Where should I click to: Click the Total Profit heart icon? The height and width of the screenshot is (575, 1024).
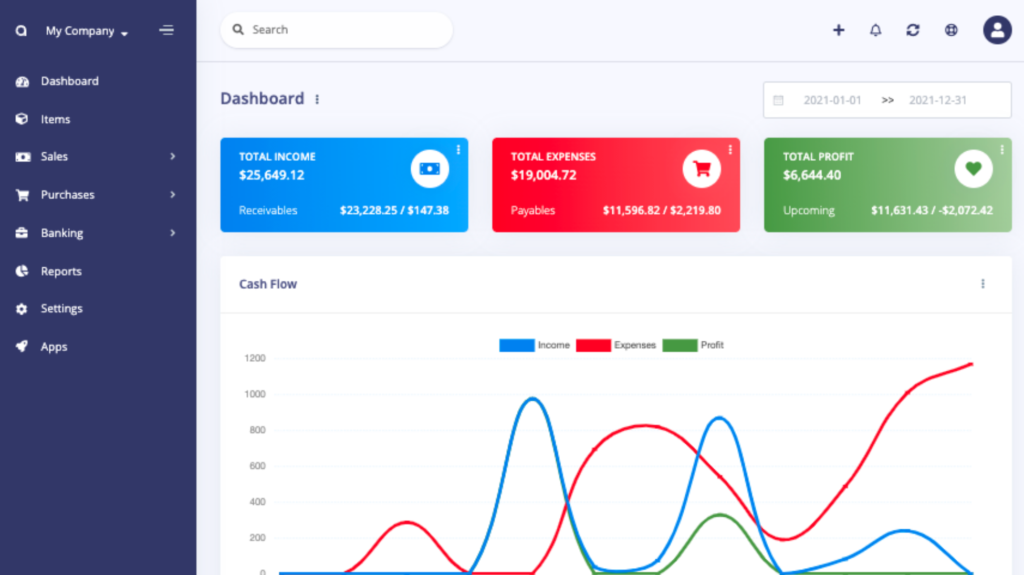point(974,169)
